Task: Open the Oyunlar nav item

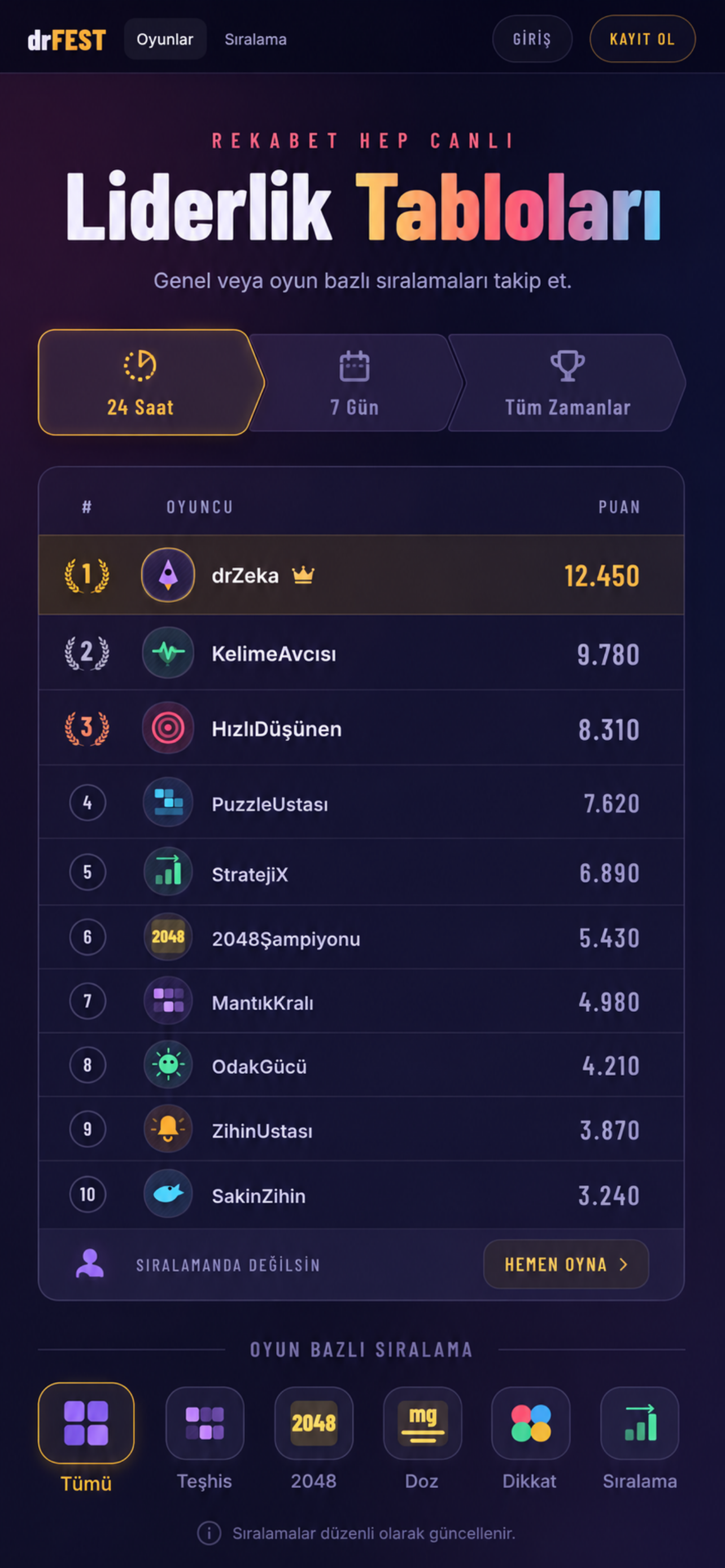Action: click(165, 39)
